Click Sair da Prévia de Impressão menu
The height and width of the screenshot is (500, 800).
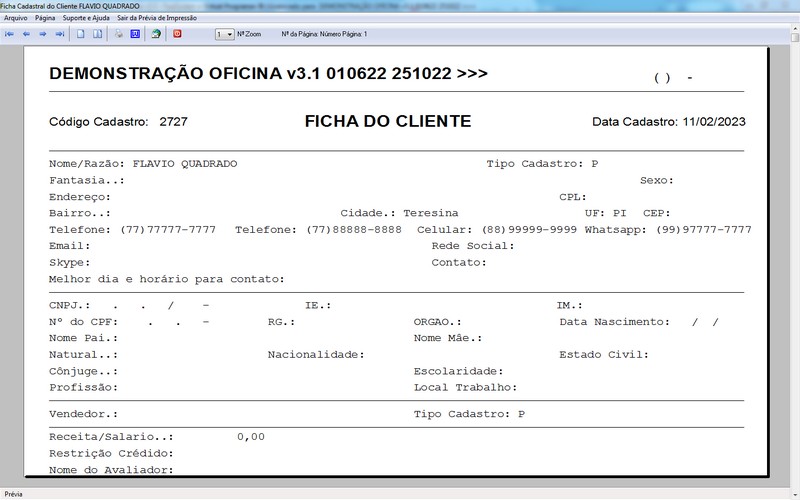pyautogui.click(x=157, y=18)
